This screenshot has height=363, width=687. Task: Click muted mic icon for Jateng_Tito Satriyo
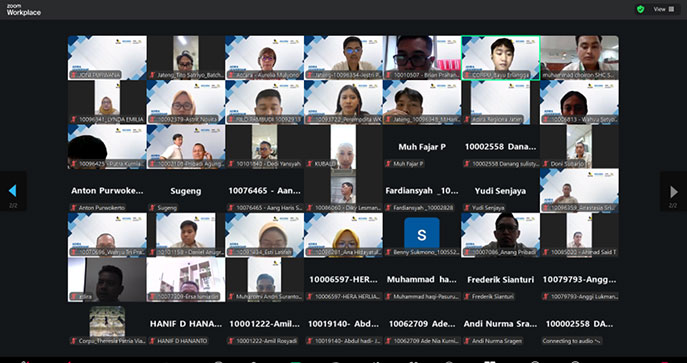(x=152, y=75)
